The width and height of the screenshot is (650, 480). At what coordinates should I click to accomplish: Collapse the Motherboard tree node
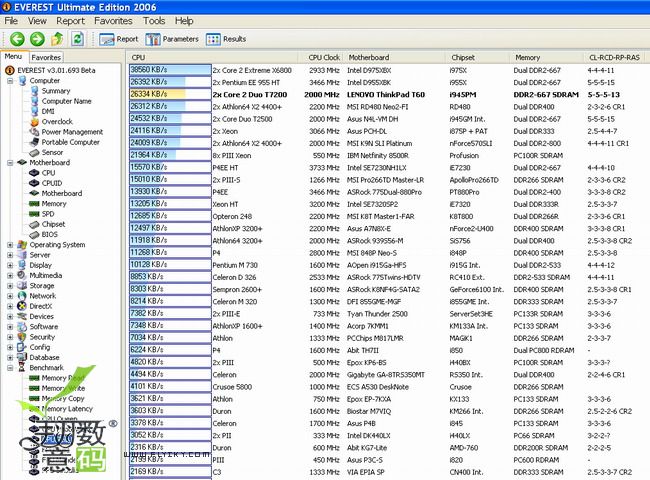point(10,163)
